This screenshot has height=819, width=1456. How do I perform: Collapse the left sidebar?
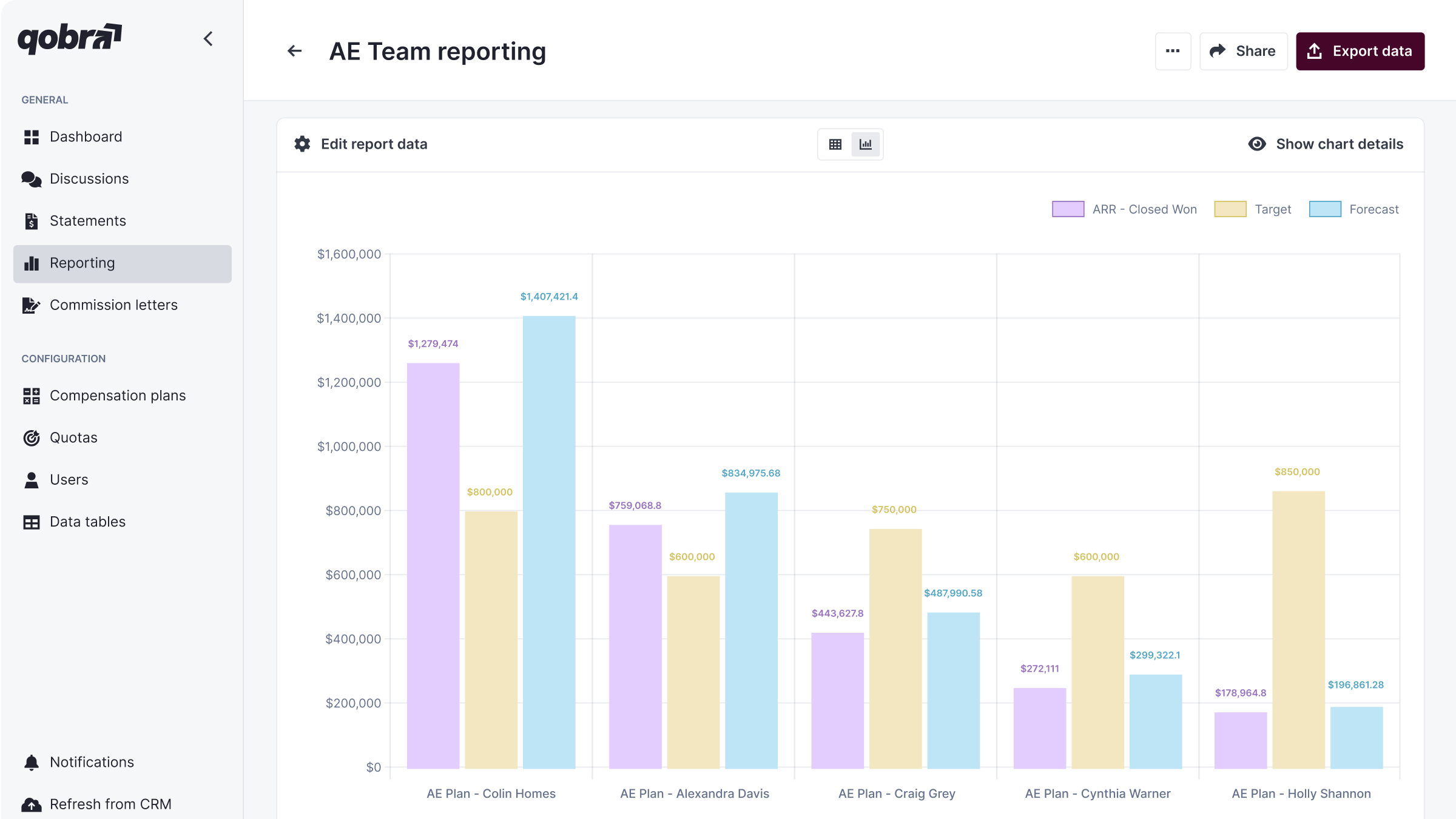pos(207,38)
